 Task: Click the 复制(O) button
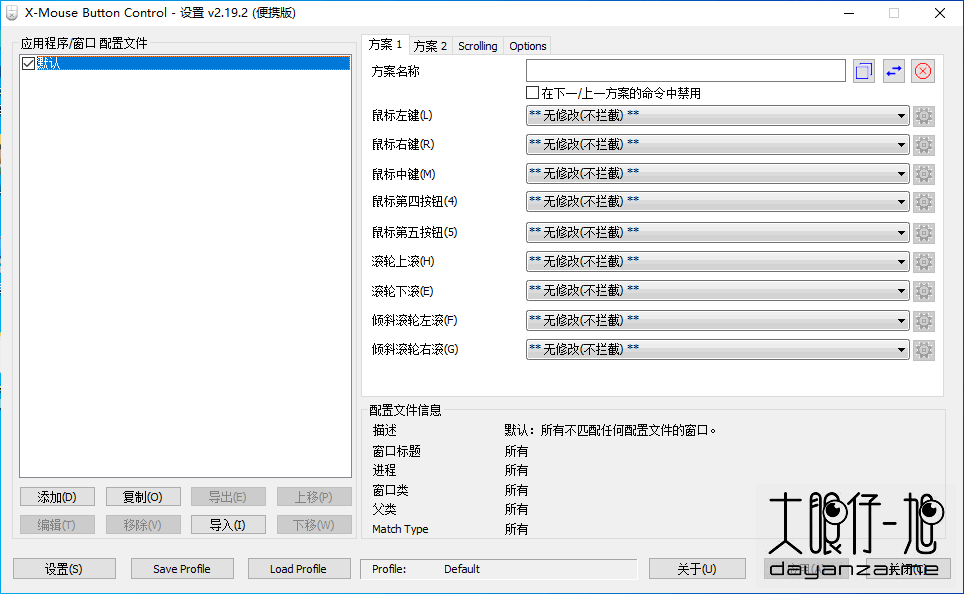coord(143,497)
